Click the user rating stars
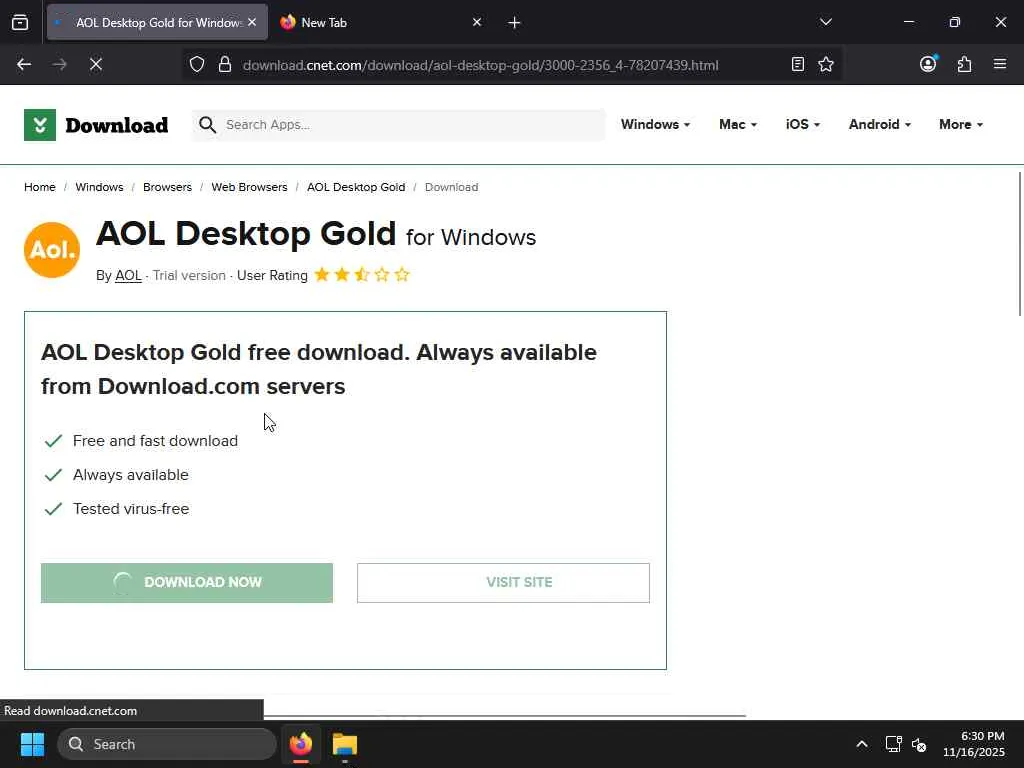The width and height of the screenshot is (1024, 768). click(x=362, y=275)
